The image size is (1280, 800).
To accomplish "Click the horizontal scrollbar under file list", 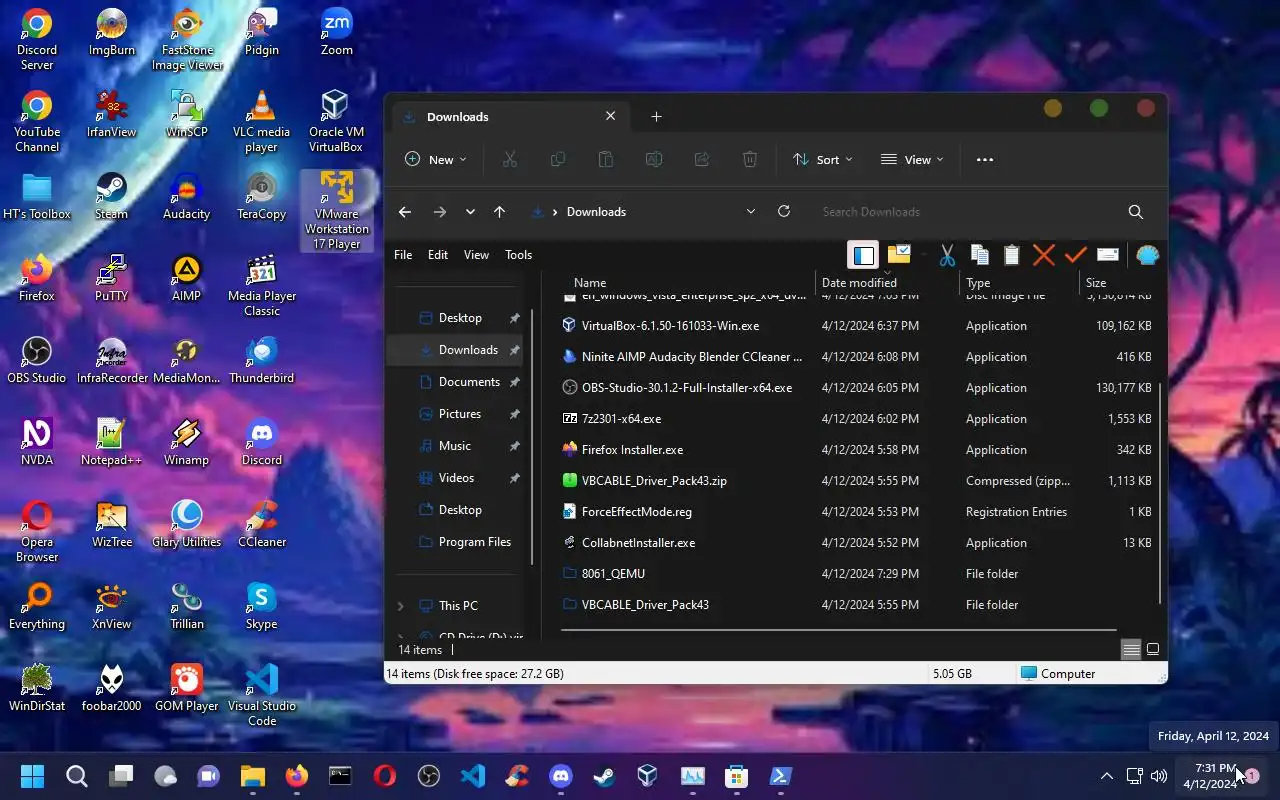I will [838, 630].
